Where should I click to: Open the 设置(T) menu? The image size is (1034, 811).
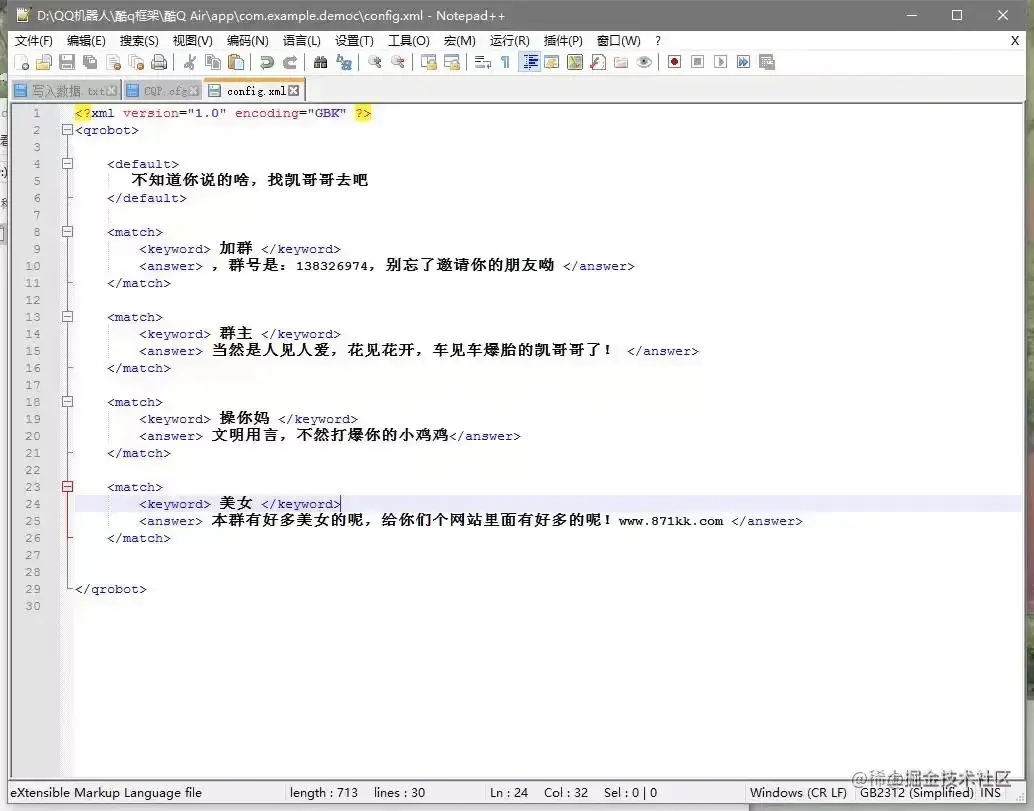[354, 41]
